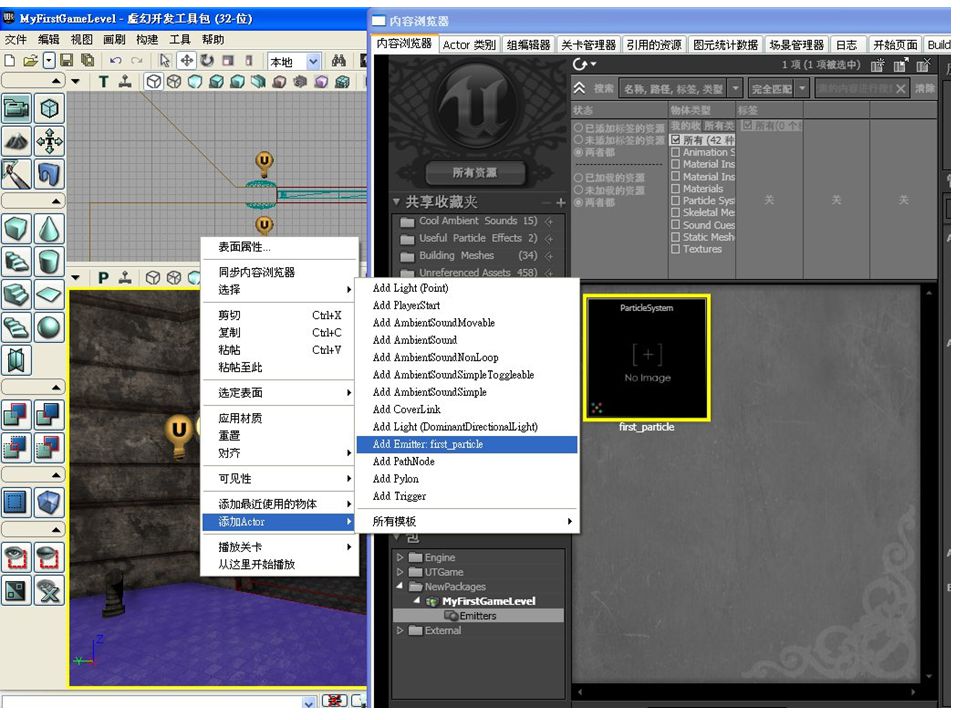Click the 所有资源 button

(475, 173)
